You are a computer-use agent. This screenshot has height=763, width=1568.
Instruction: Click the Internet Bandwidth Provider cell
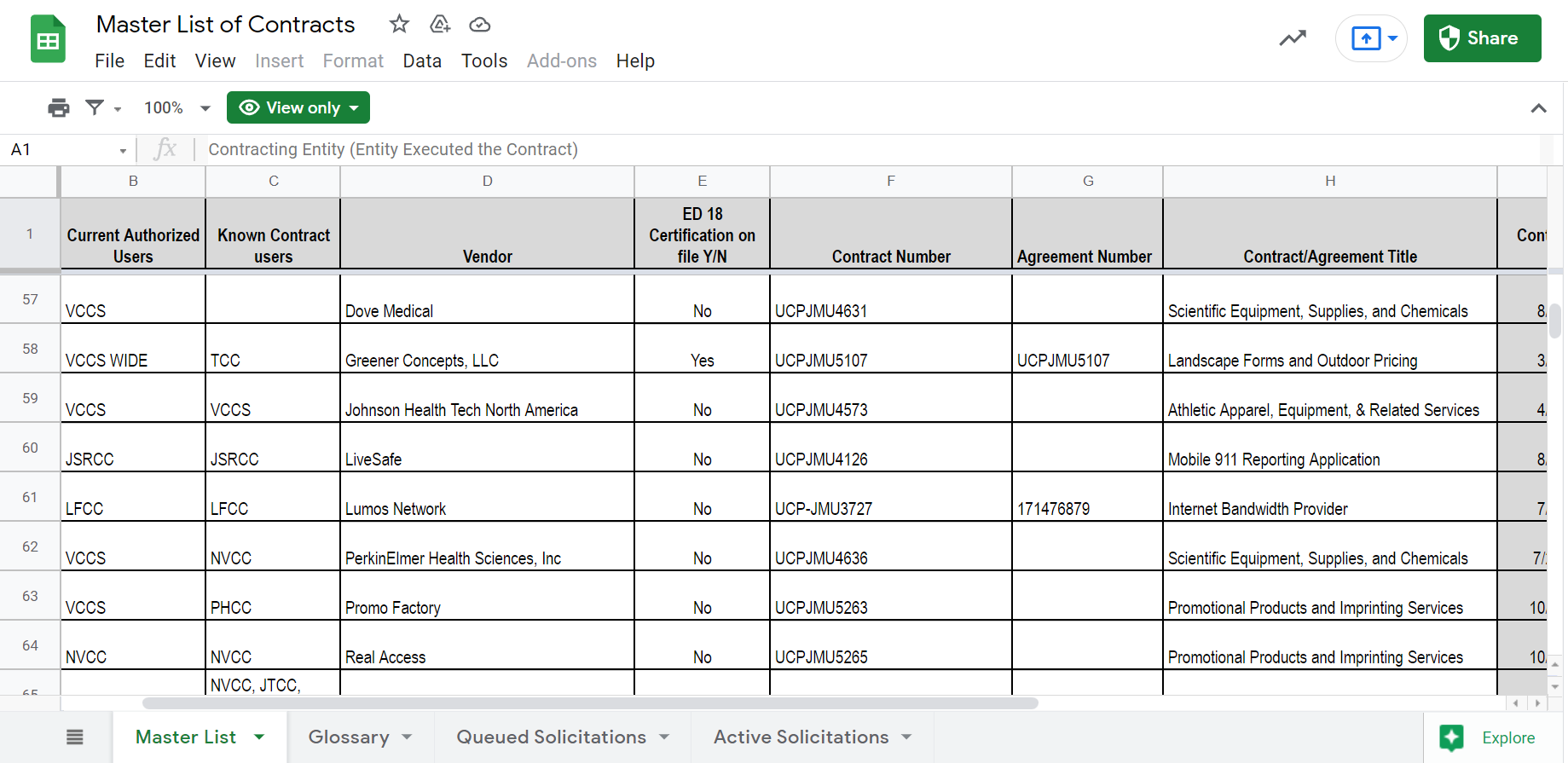click(x=1330, y=497)
